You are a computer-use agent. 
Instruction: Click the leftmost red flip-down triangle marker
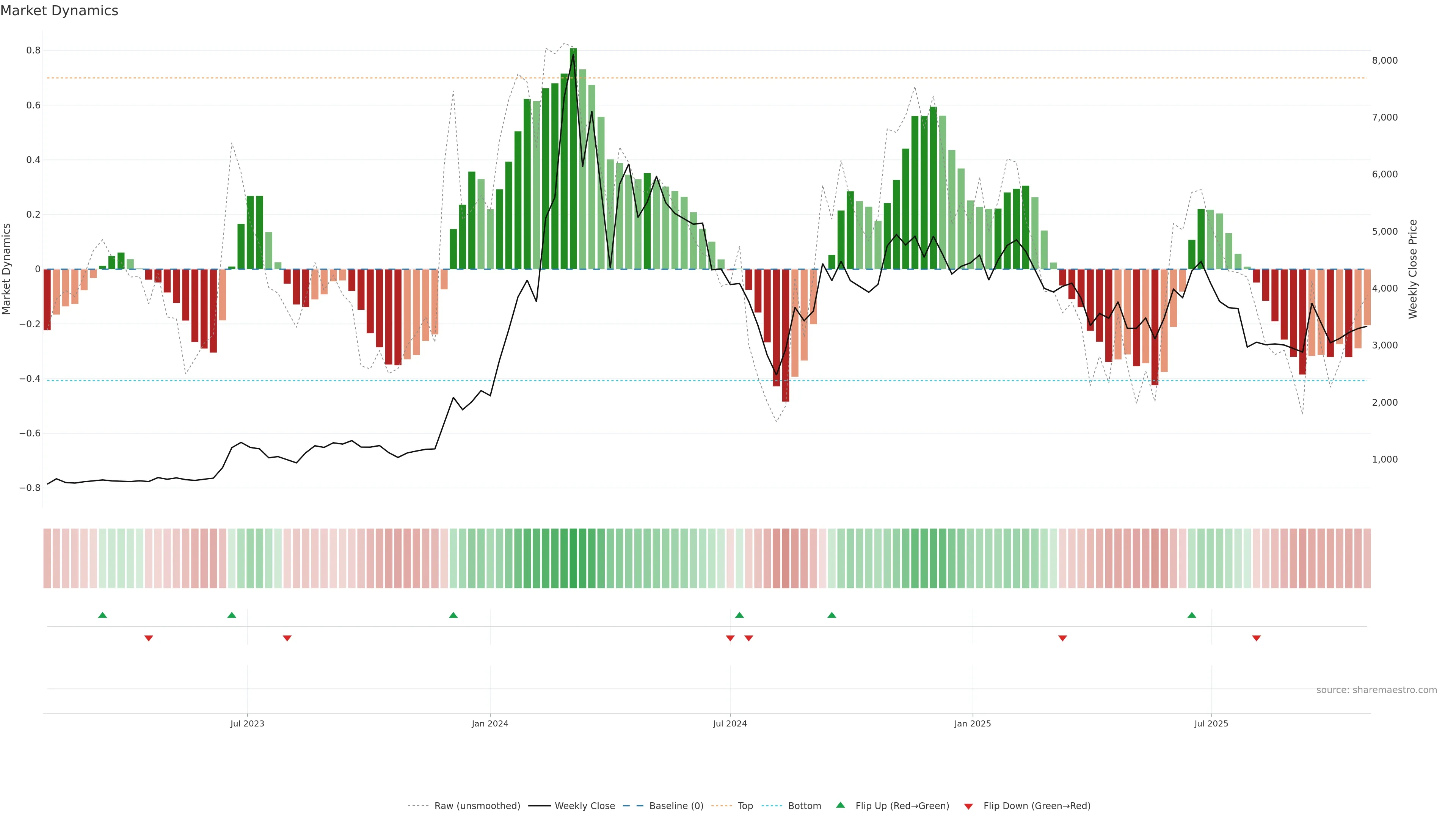149,638
